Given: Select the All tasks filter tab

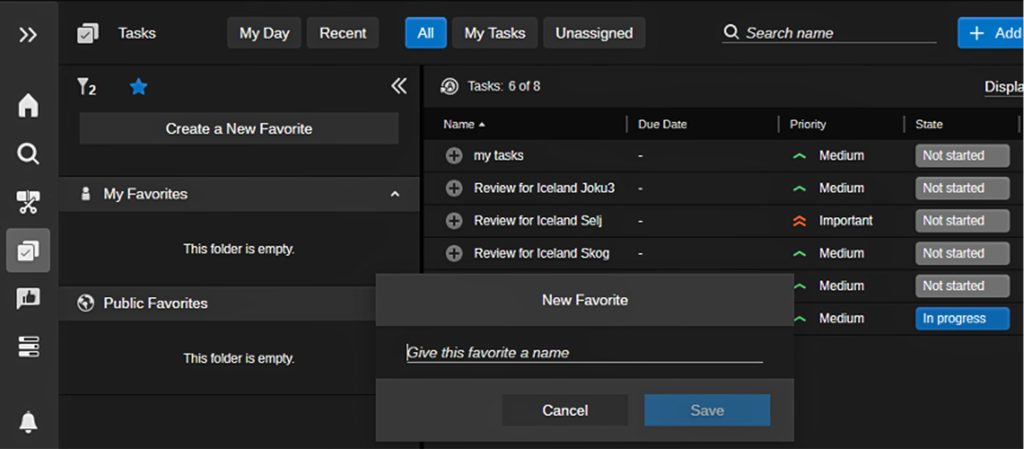Looking at the screenshot, I should tap(425, 33).
